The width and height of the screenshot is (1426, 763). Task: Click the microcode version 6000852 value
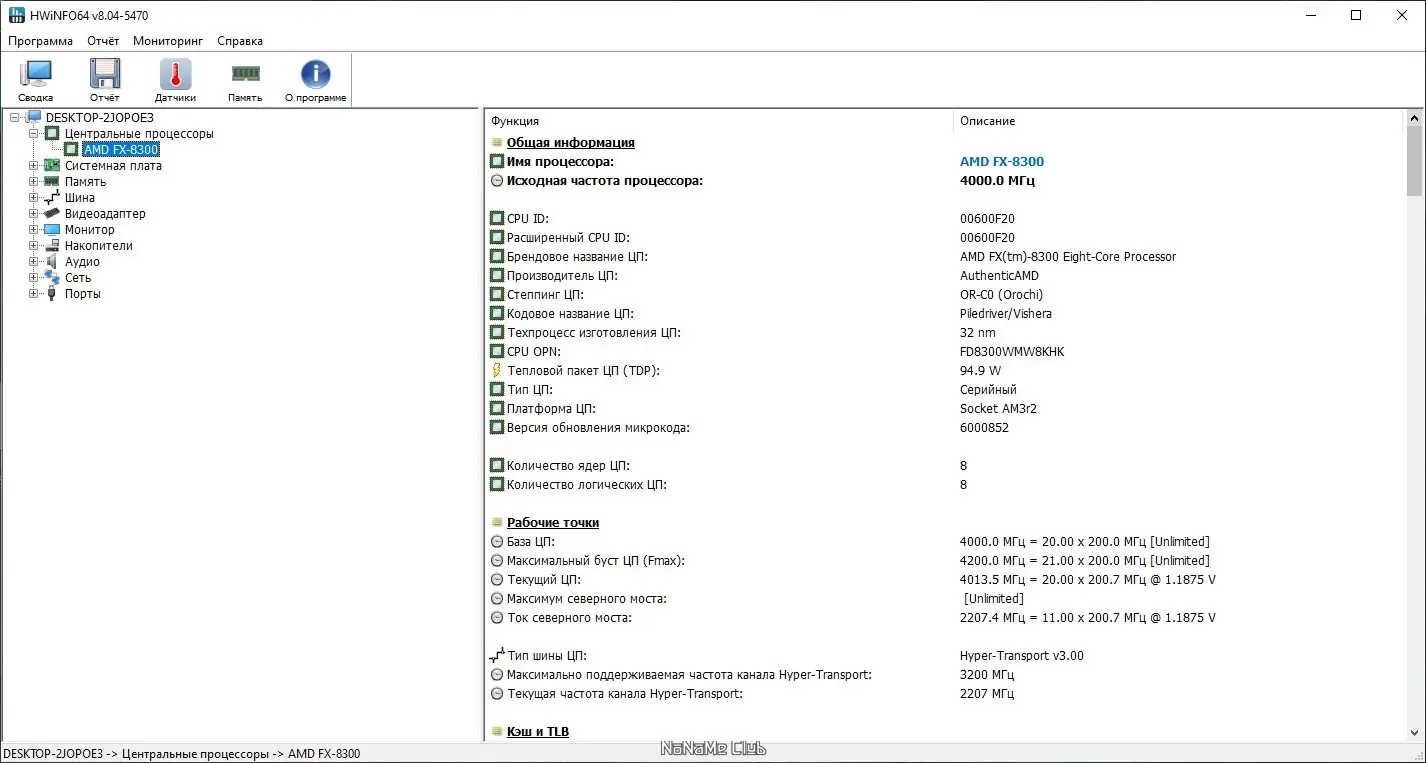985,428
